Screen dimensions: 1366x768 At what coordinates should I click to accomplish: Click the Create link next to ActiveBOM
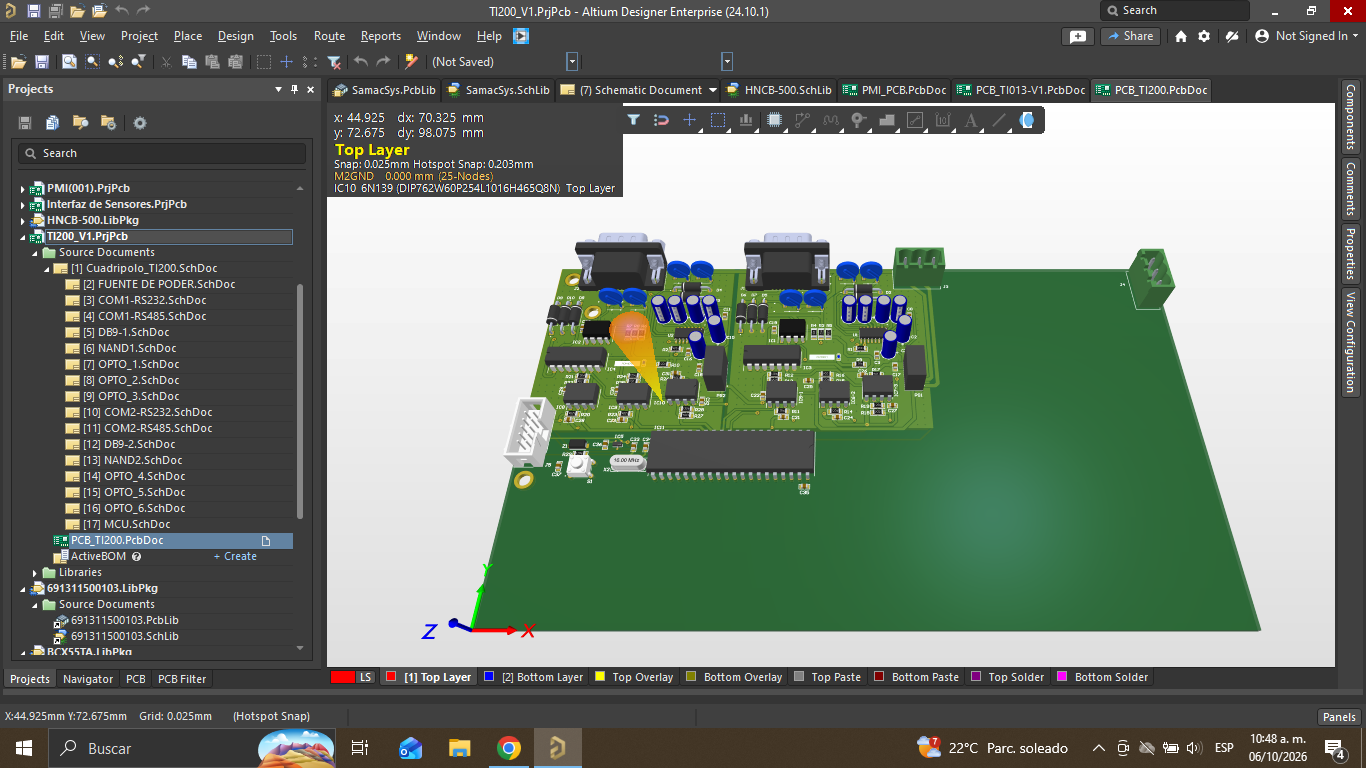(235, 556)
